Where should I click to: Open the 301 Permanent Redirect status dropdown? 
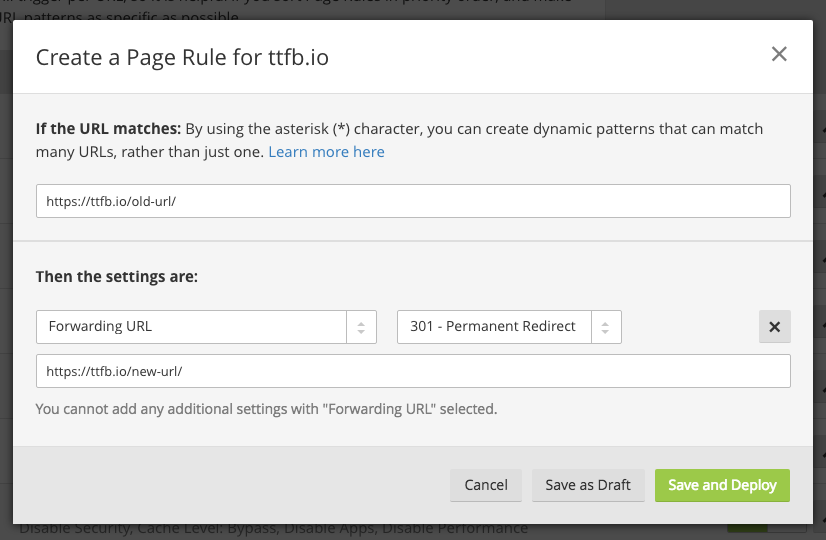509,327
